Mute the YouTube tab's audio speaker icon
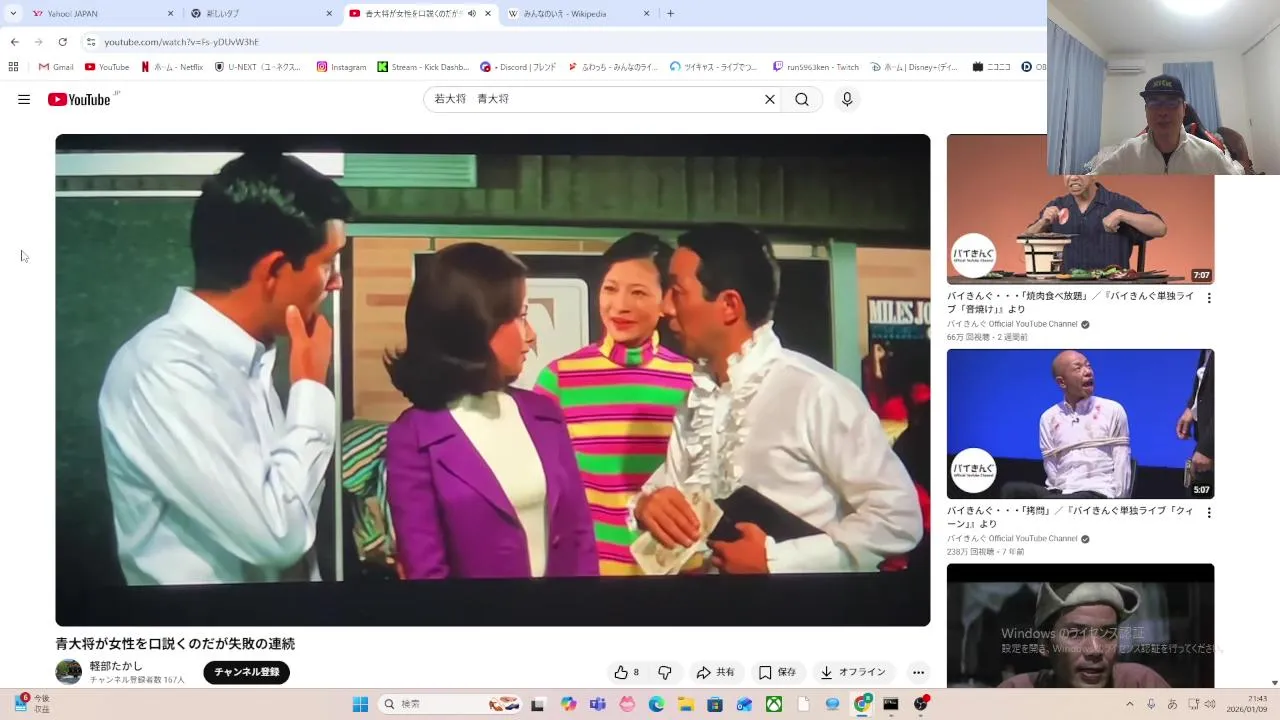Viewport: 1280px width, 720px height. 471,14
